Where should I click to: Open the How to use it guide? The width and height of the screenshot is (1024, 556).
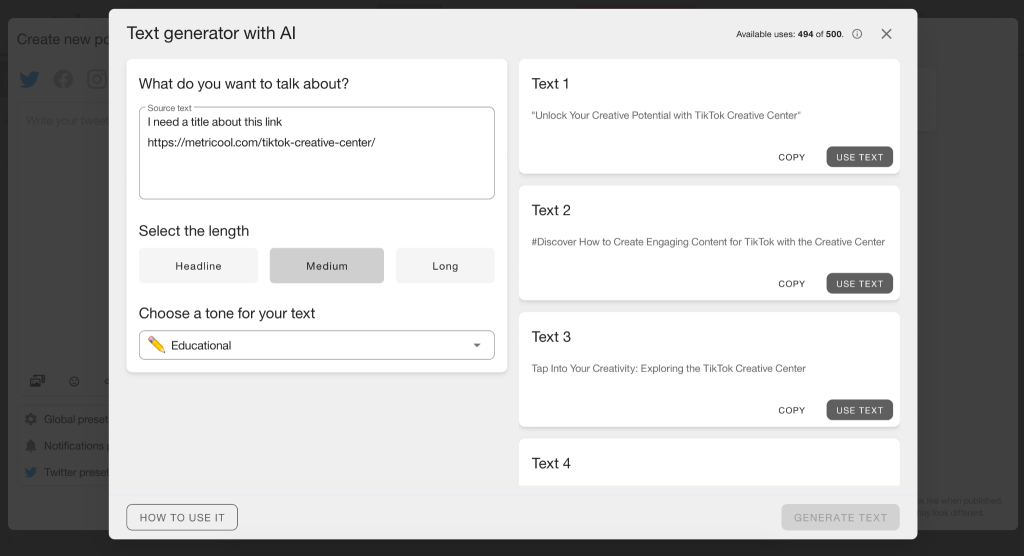tap(182, 517)
